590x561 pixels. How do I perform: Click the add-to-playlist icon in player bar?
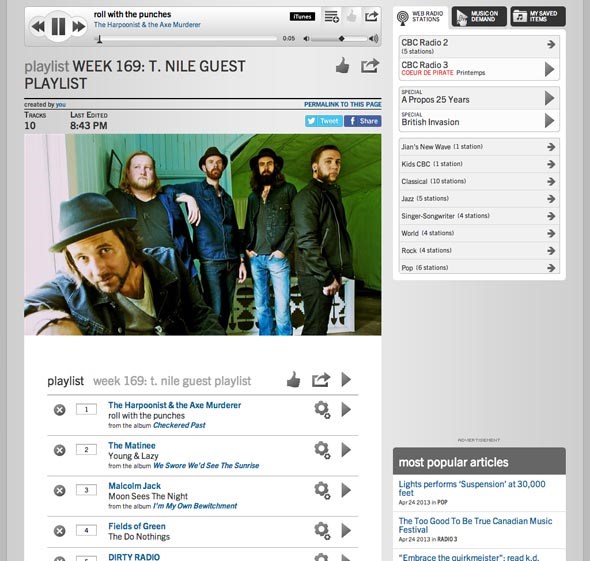(331, 16)
